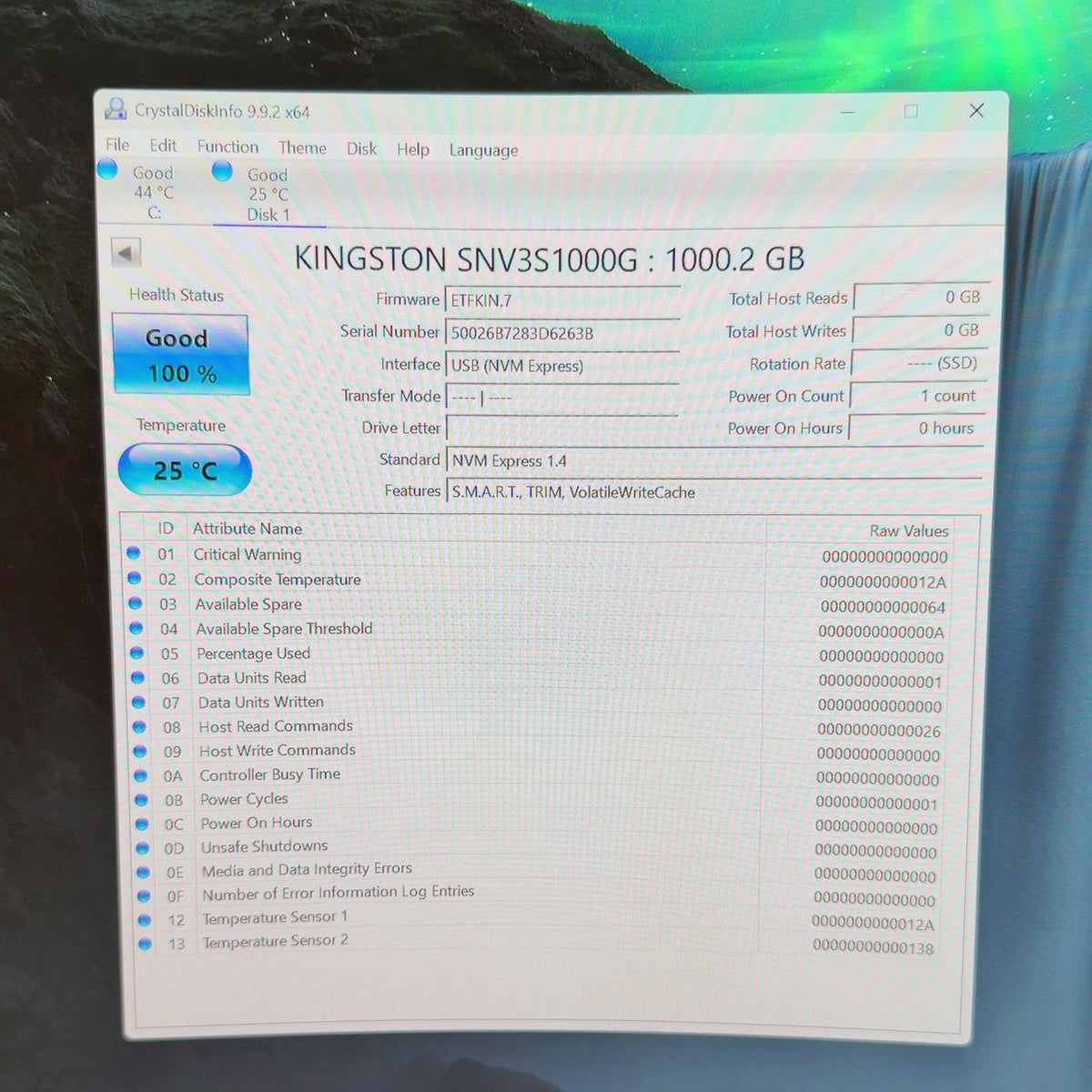The height and width of the screenshot is (1092, 1092).
Task: Click status dot for Percentage Used
Action: (137, 652)
